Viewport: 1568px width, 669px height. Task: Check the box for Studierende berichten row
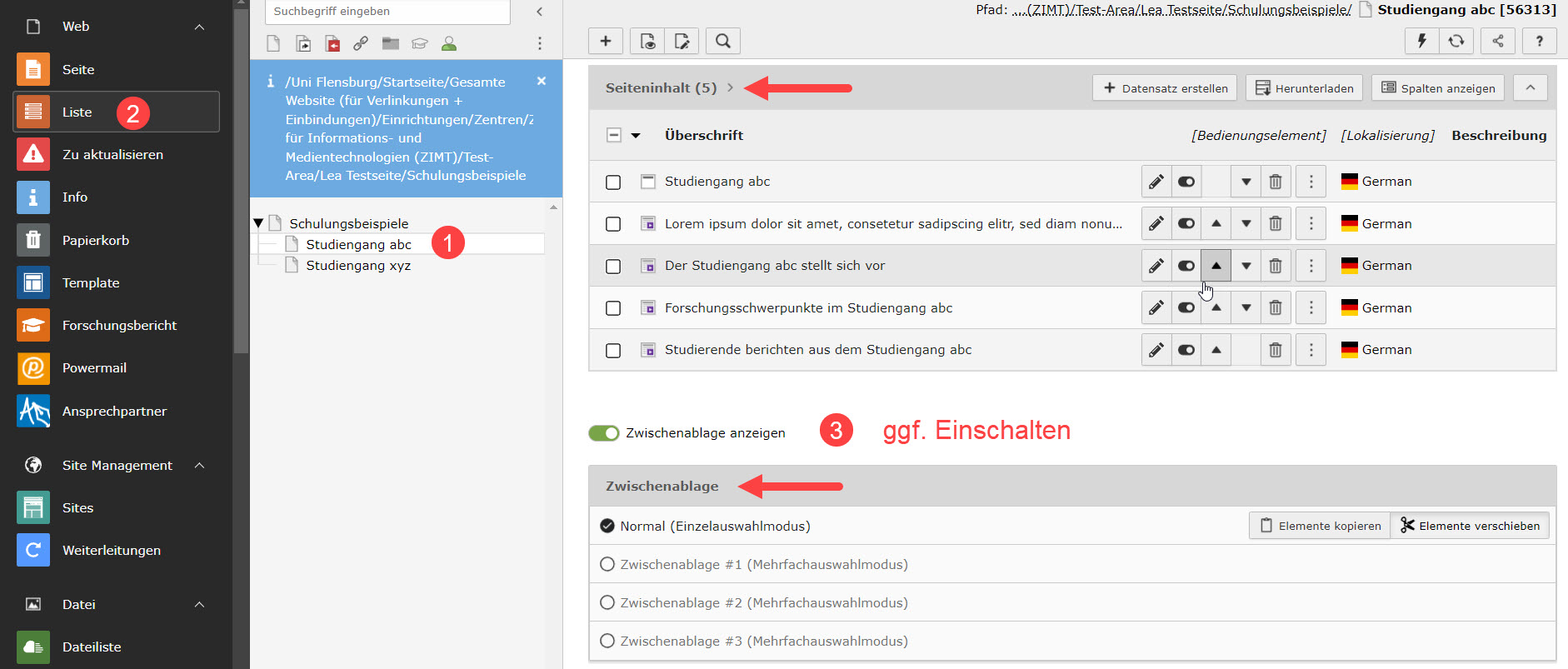[613, 351]
